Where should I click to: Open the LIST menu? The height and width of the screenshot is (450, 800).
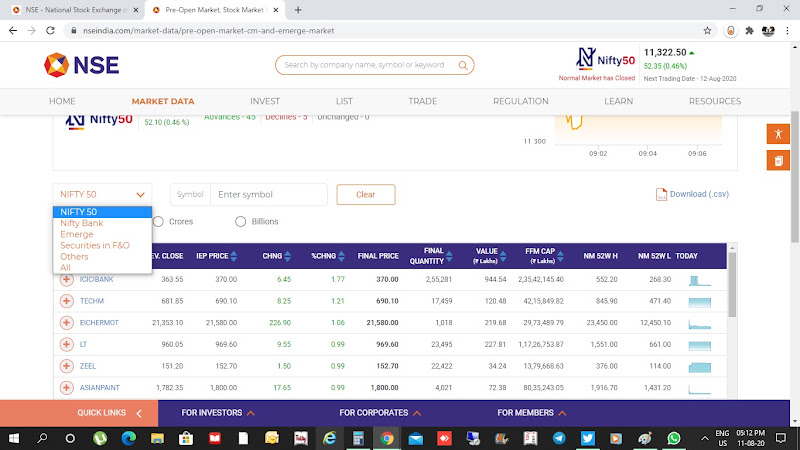pyautogui.click(x=344, y=101)
